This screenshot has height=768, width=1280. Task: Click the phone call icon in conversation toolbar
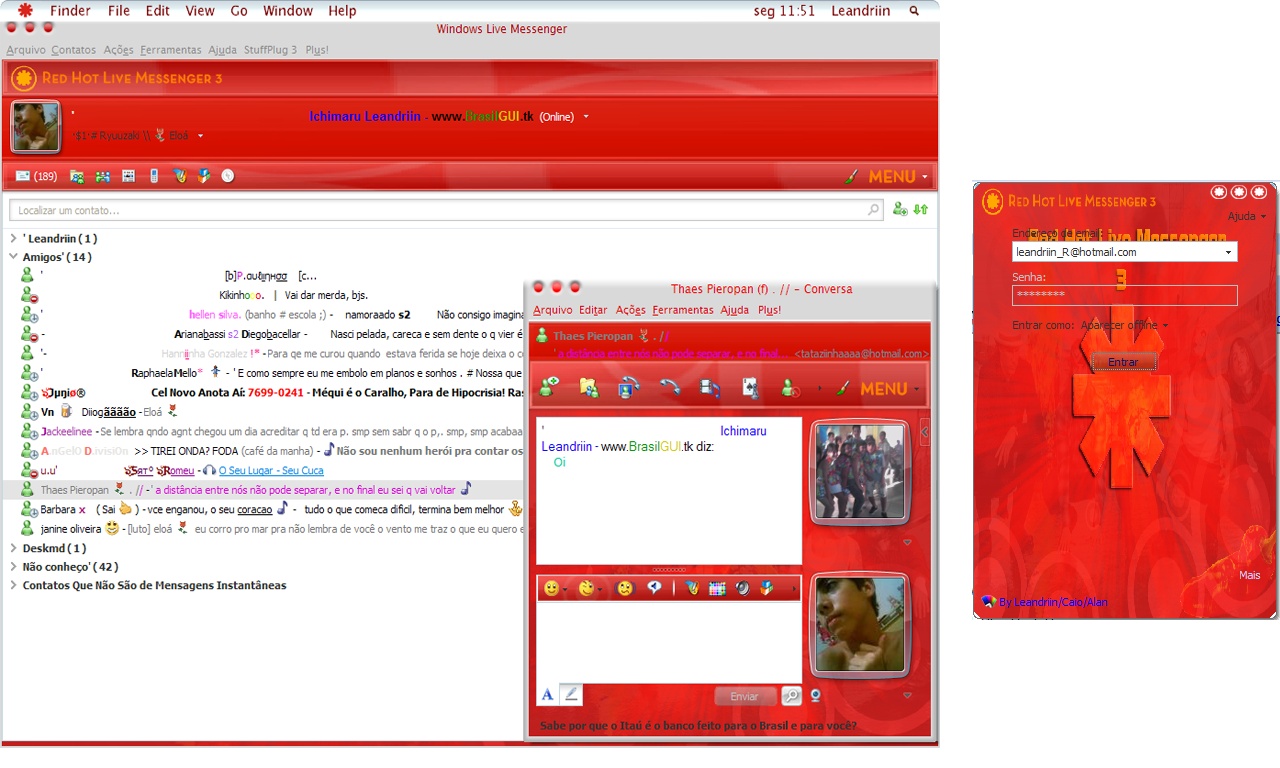669,388
